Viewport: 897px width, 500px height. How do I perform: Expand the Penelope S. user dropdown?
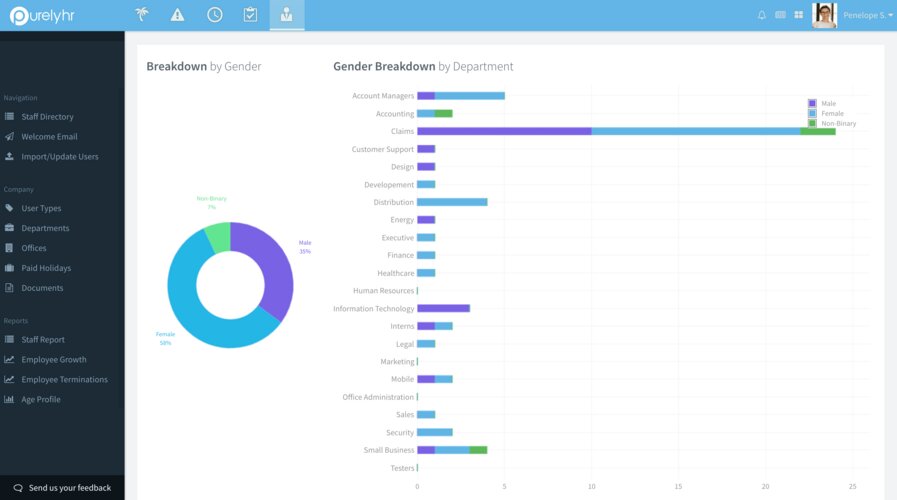click(x=868, y=15)
